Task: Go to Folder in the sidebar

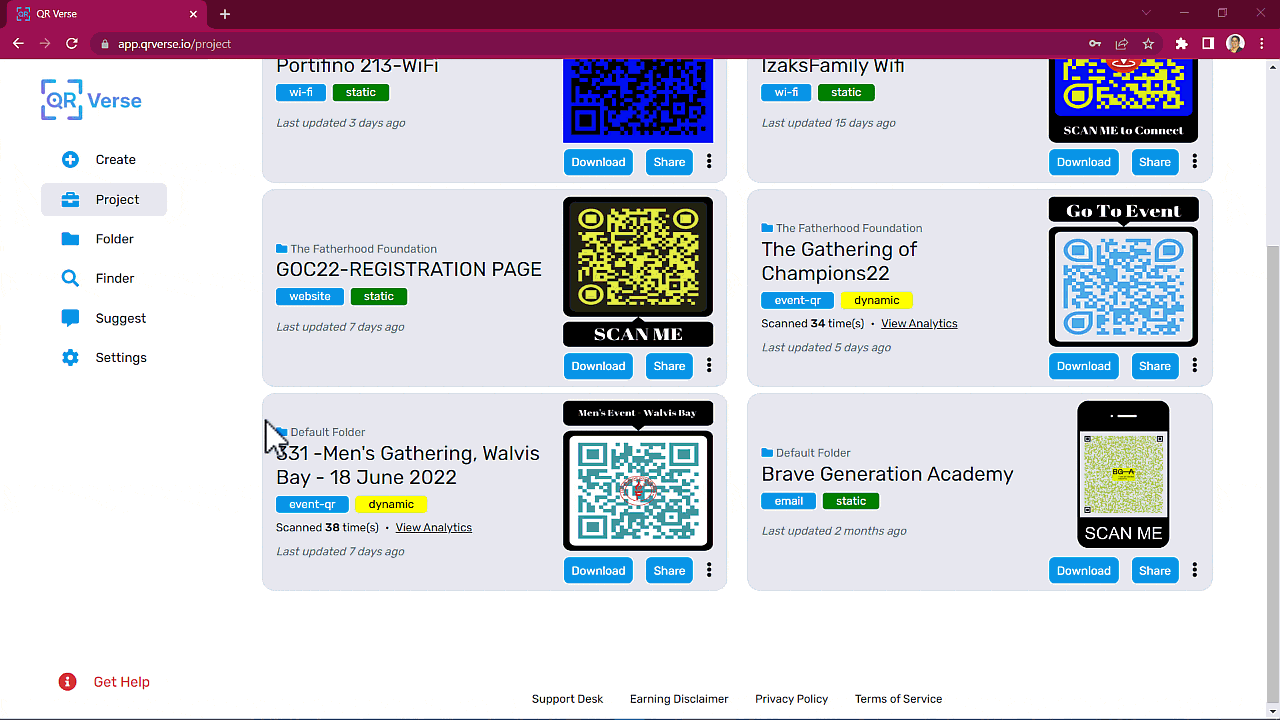Action: (x=104, y=239)
